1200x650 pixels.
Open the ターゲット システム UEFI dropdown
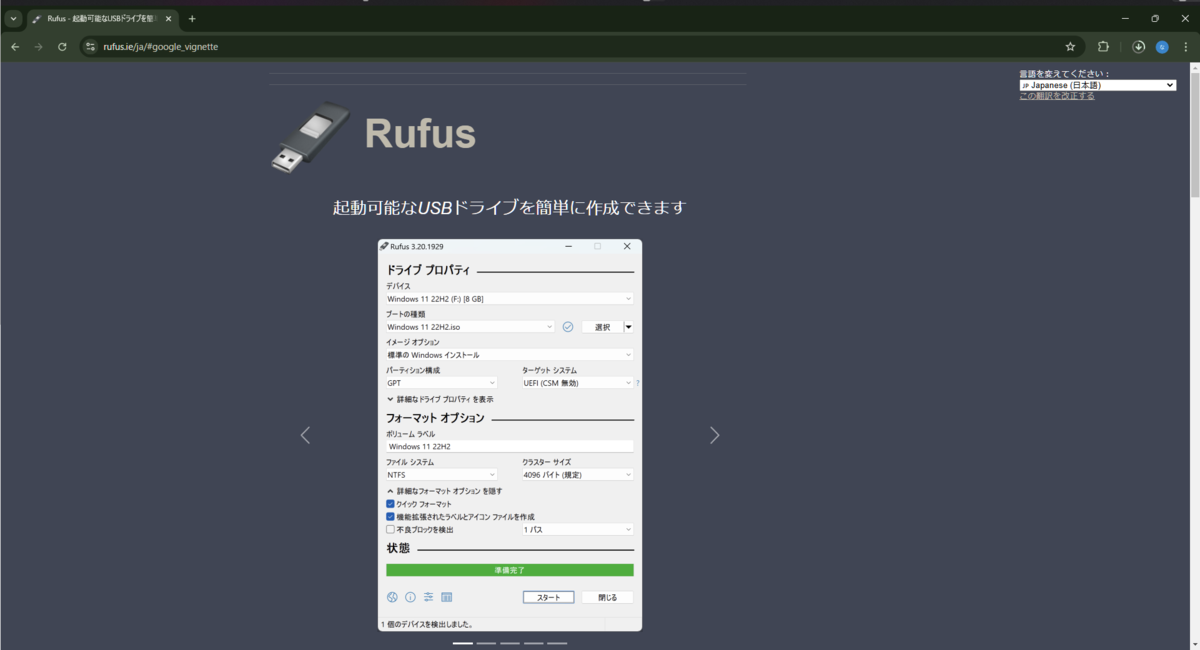pyautogui.click(x=577, y=383)
